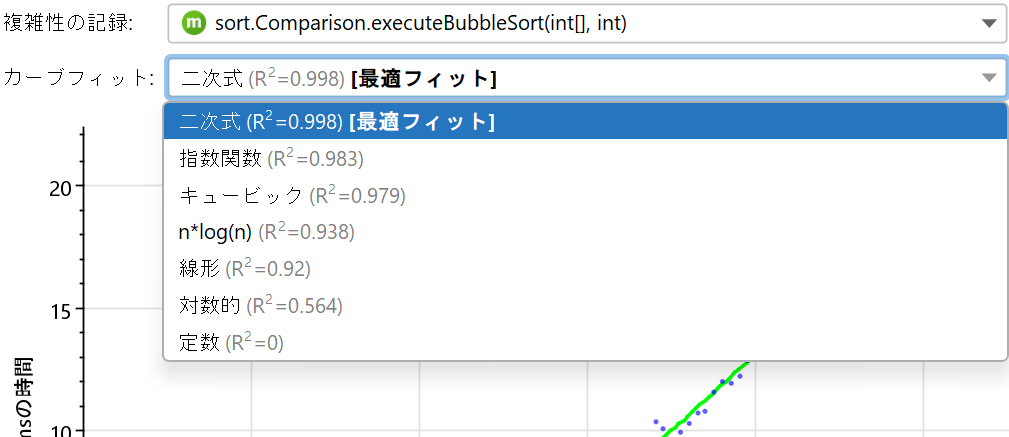Click the 10 tick label on Y axis

(x=62, y=431)
